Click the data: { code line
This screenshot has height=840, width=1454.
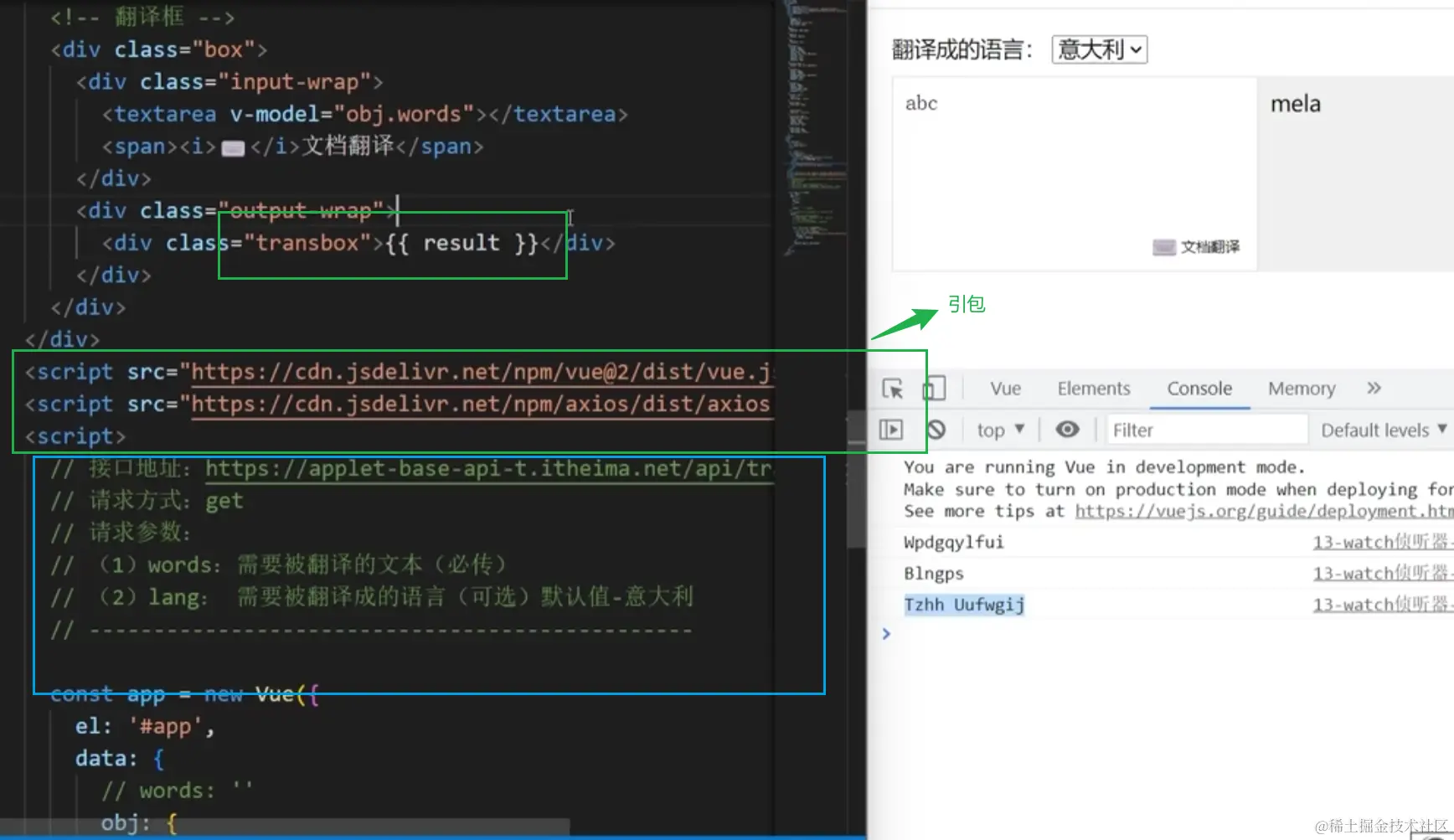[x=120, y=758]
